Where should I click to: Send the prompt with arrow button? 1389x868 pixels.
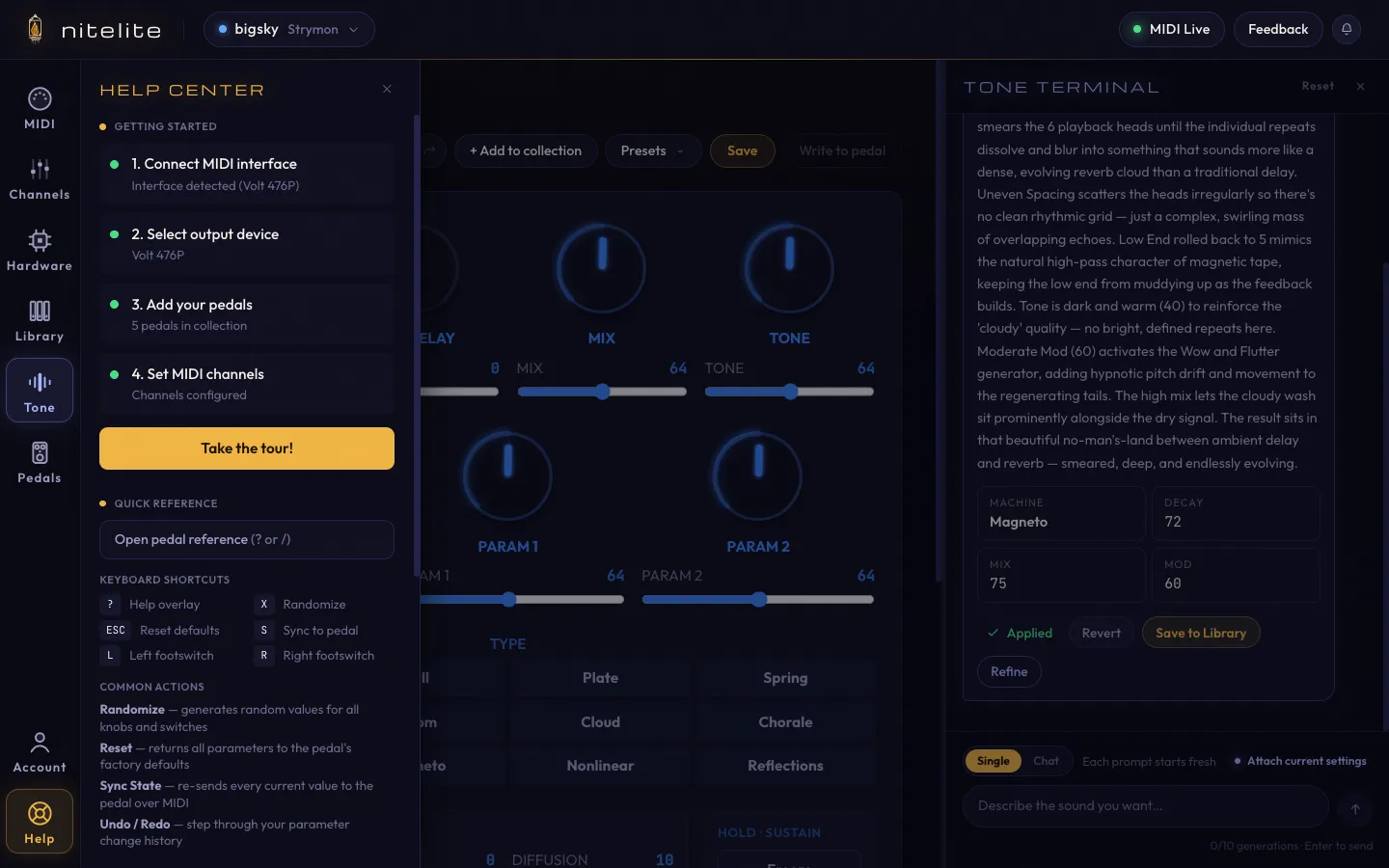(1355, 808)
